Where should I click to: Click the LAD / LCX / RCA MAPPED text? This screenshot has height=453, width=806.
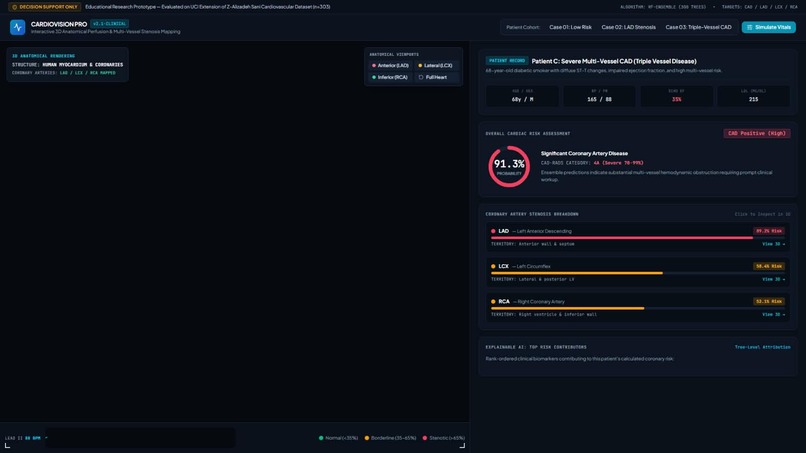coord(87,73)
